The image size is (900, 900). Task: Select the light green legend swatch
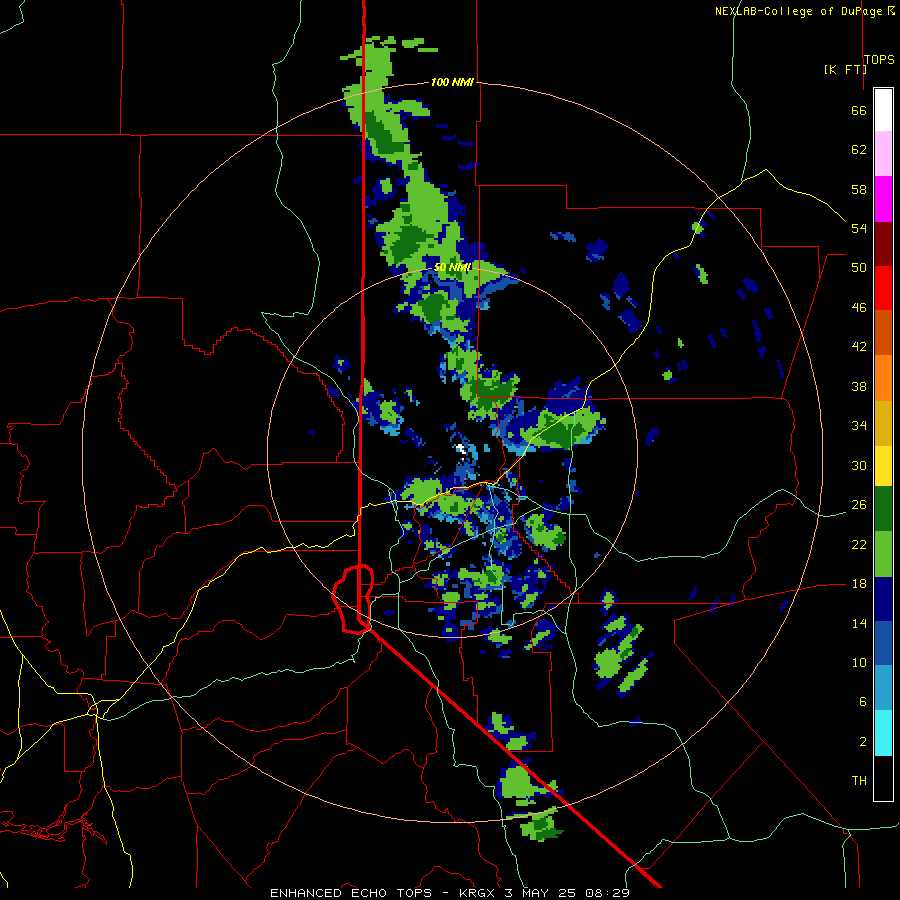click(x=883, y=554)
